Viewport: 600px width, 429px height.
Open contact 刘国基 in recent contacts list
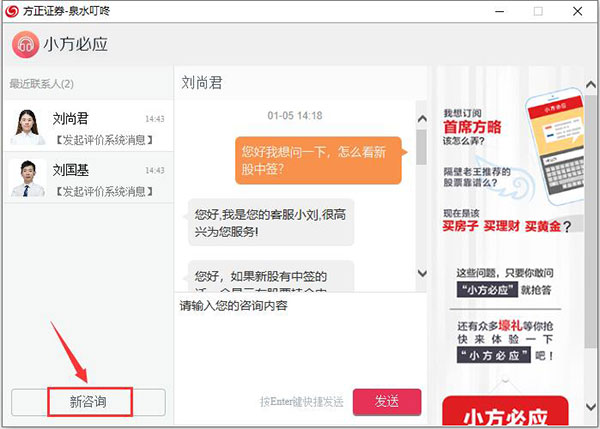point(89,178)
